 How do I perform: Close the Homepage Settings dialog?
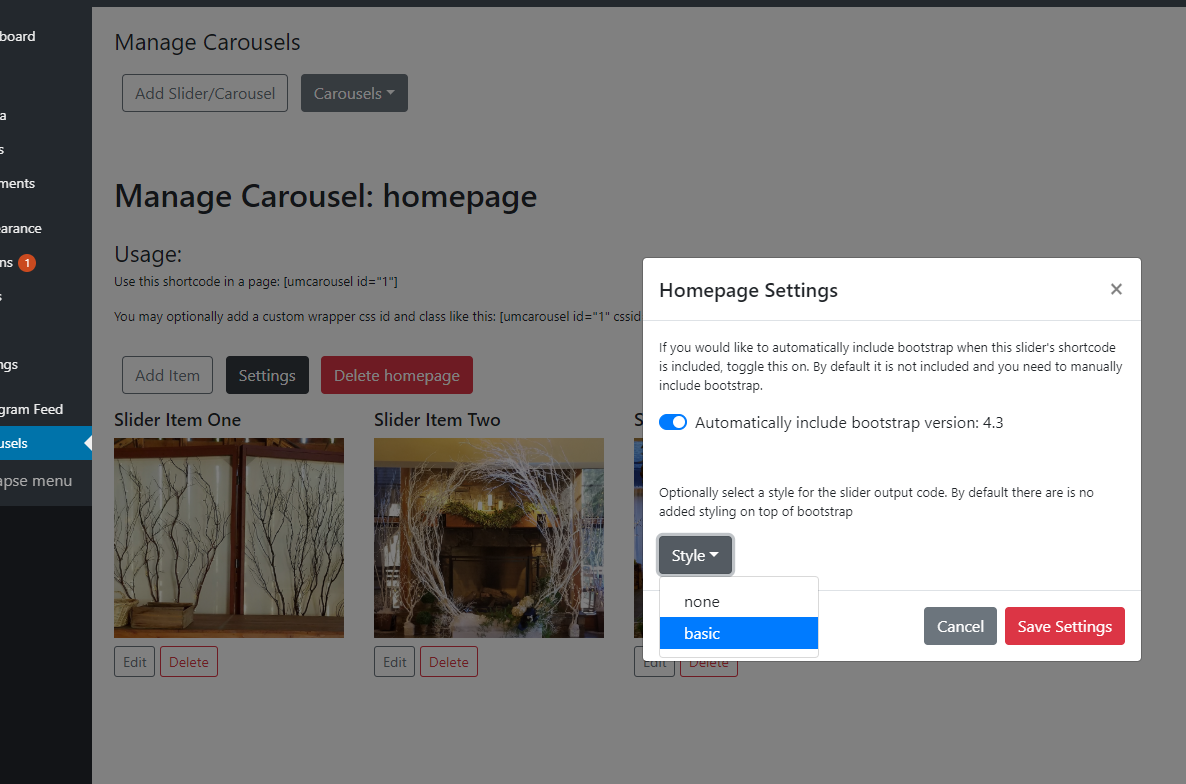[1116, 290]
